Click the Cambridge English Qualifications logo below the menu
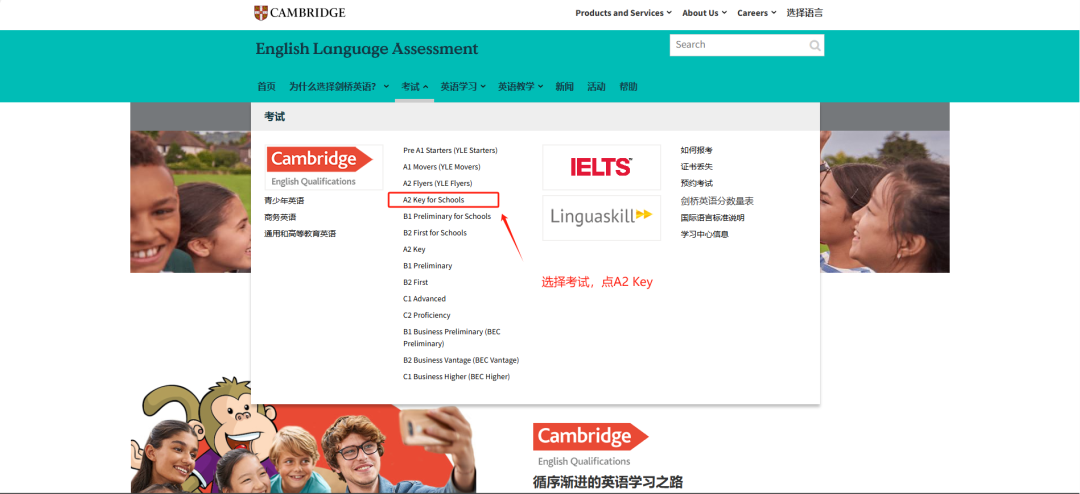 (590, 445)
